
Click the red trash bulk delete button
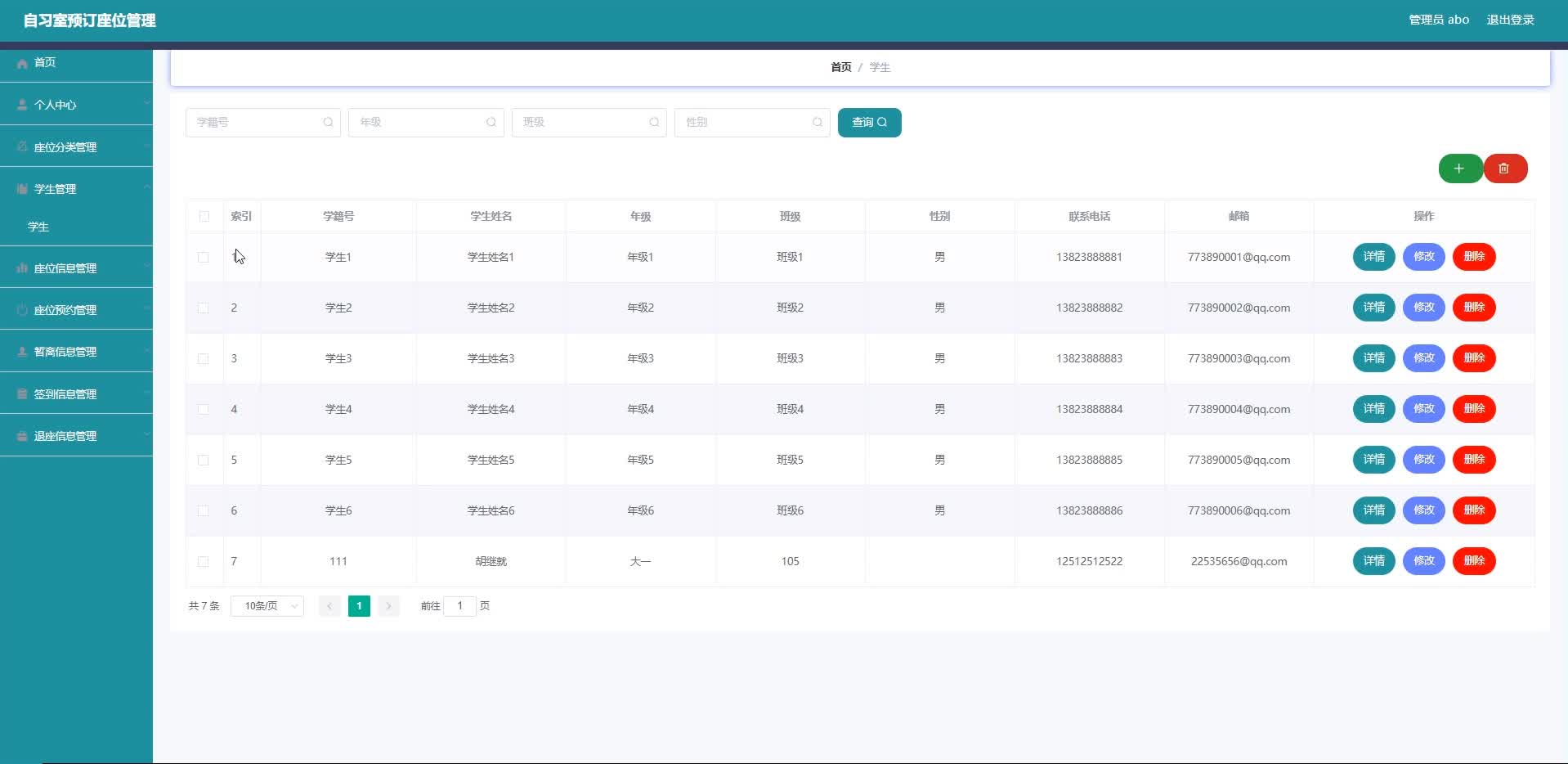point(1504,169)
